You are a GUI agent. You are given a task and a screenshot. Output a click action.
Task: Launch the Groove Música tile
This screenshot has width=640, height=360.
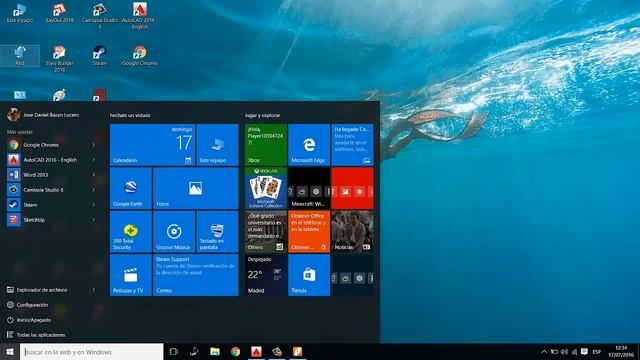174,232
